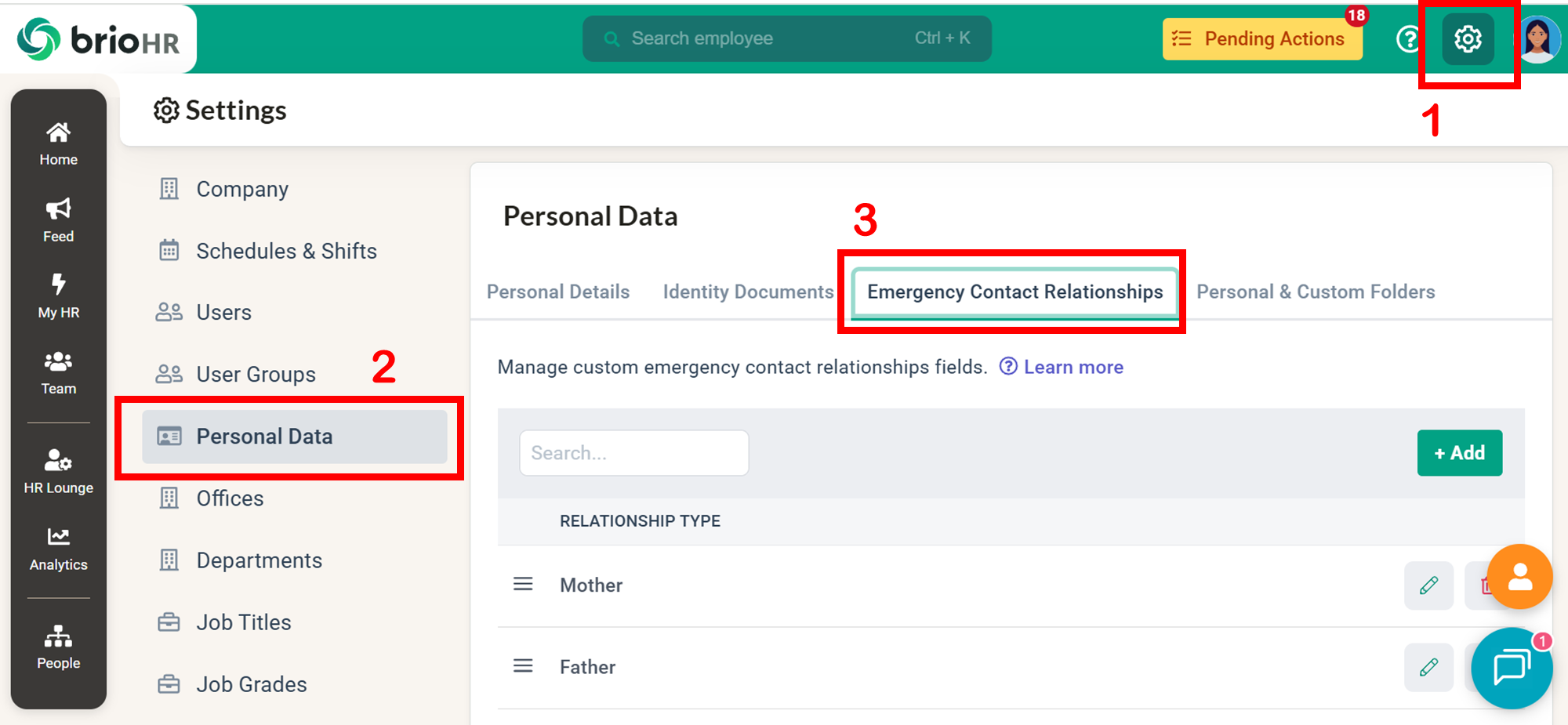Screen dimensions: 1568x725
Task: Open the Learn more link
Action: 1073,367
